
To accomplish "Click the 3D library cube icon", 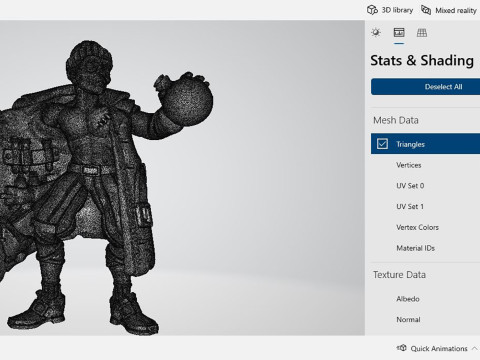I will coord(372,10).
